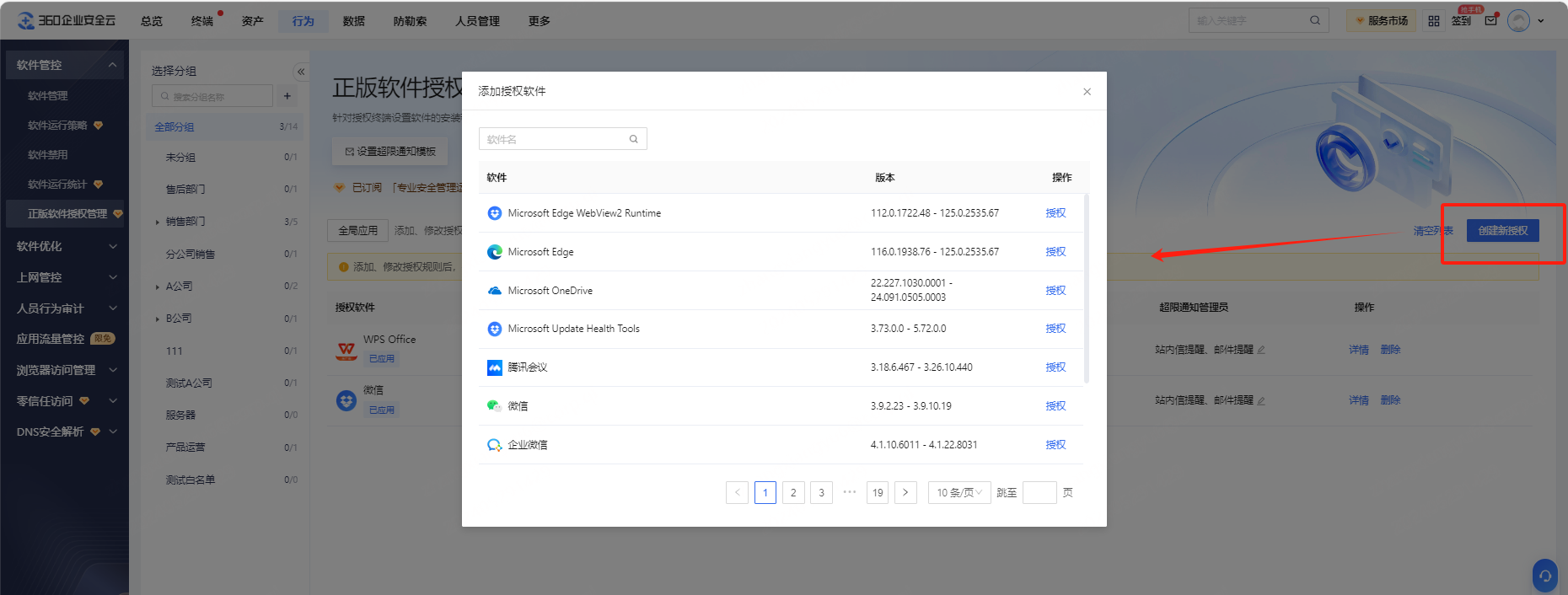Open the support headset icon at bottom right

pyautogui.click(x=1544, y=576)
